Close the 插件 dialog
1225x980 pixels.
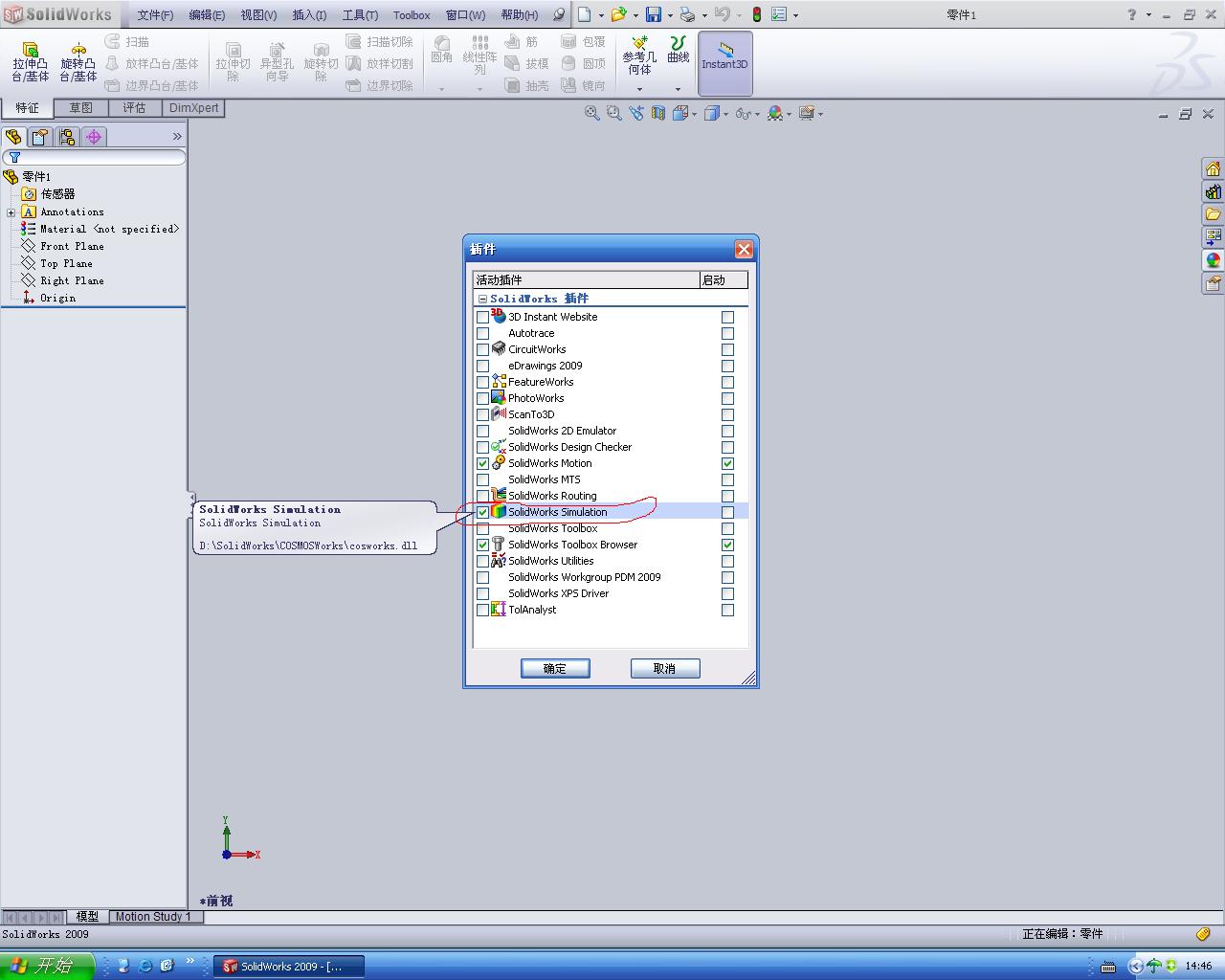(744, 250)
